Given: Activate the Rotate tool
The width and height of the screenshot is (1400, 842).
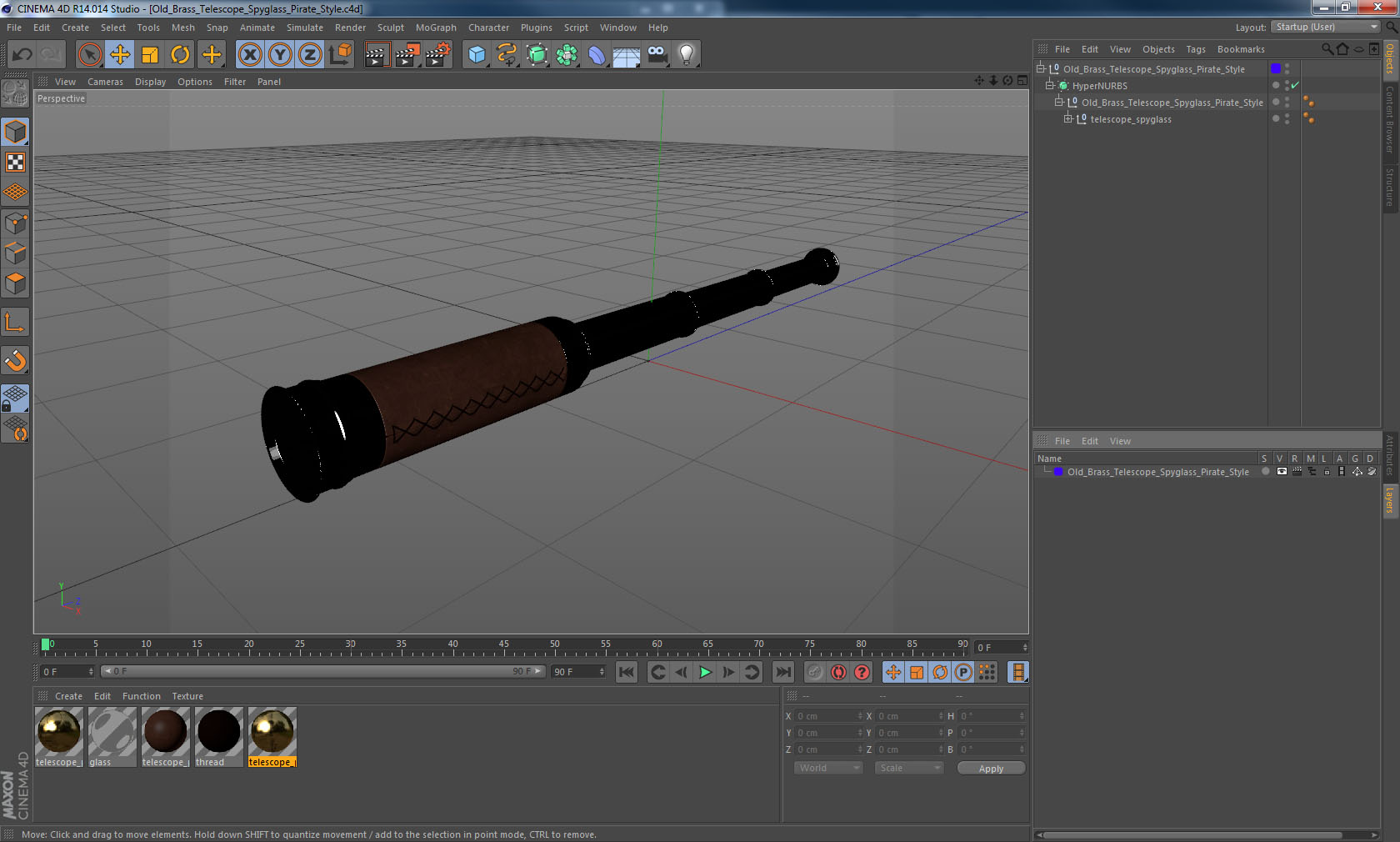Looking at the screenshot, I should [180, 55].
